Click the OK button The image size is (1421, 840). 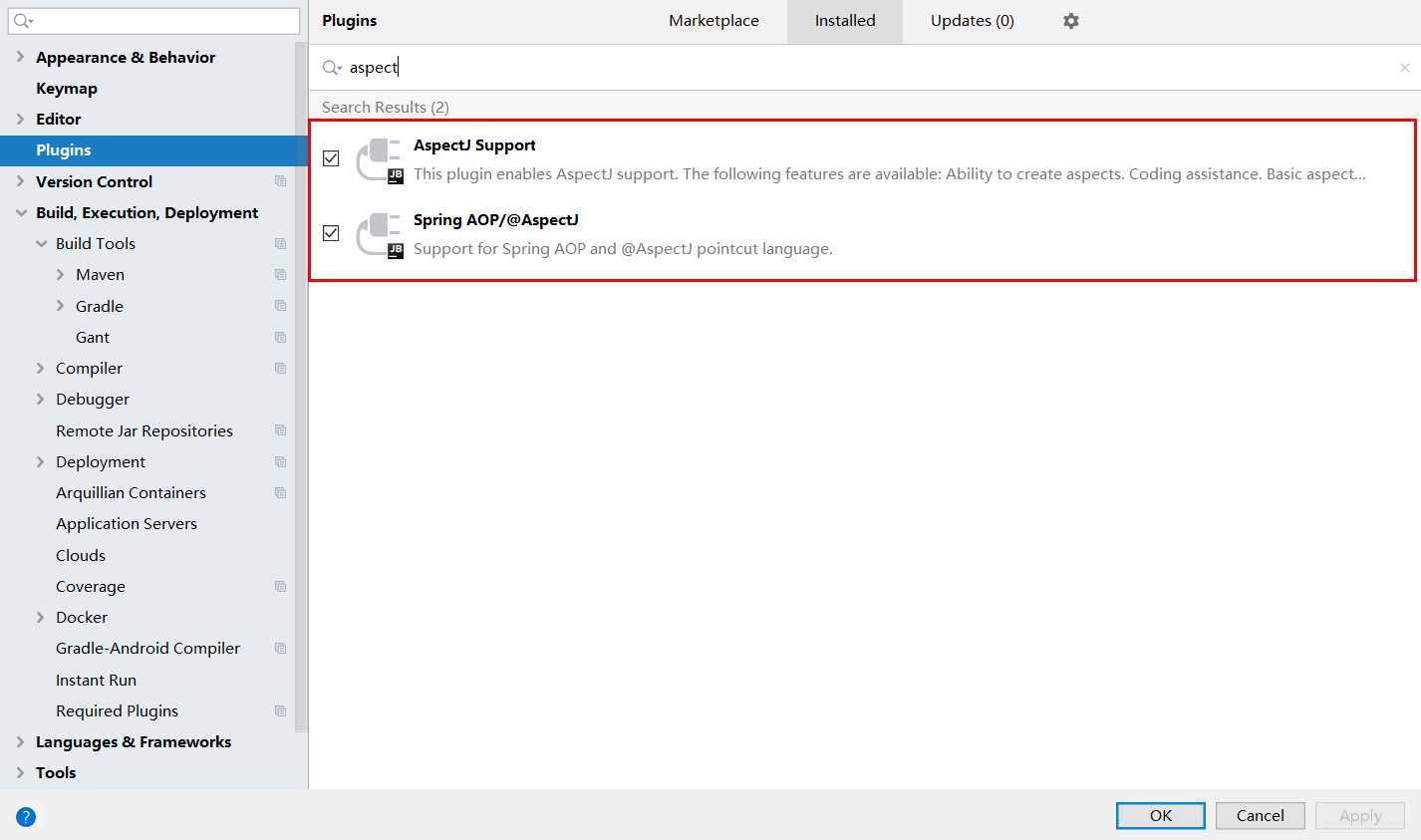[x=1161, y=815]
